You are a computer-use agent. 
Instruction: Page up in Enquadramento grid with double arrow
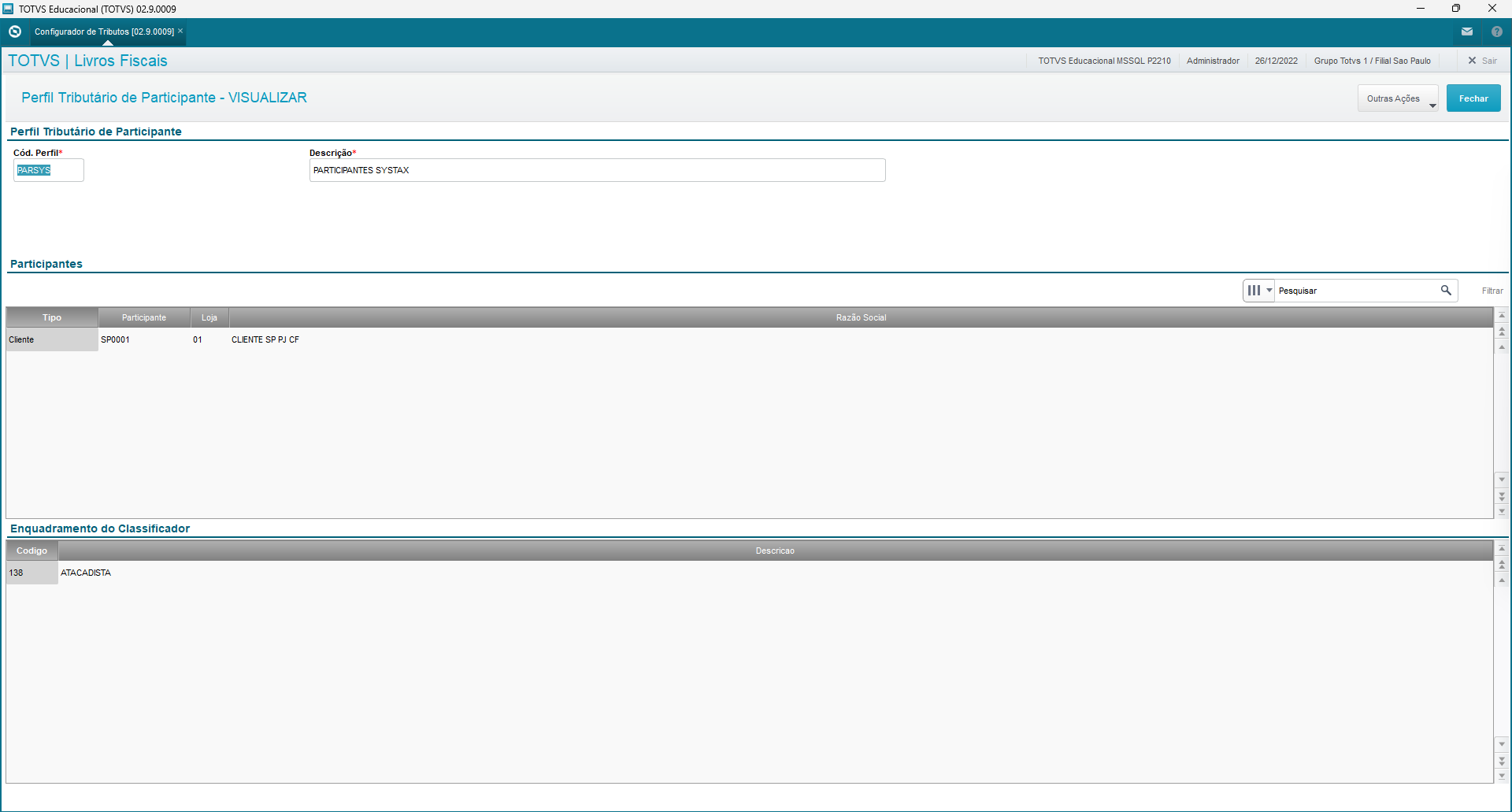[x=1502, y=565]
